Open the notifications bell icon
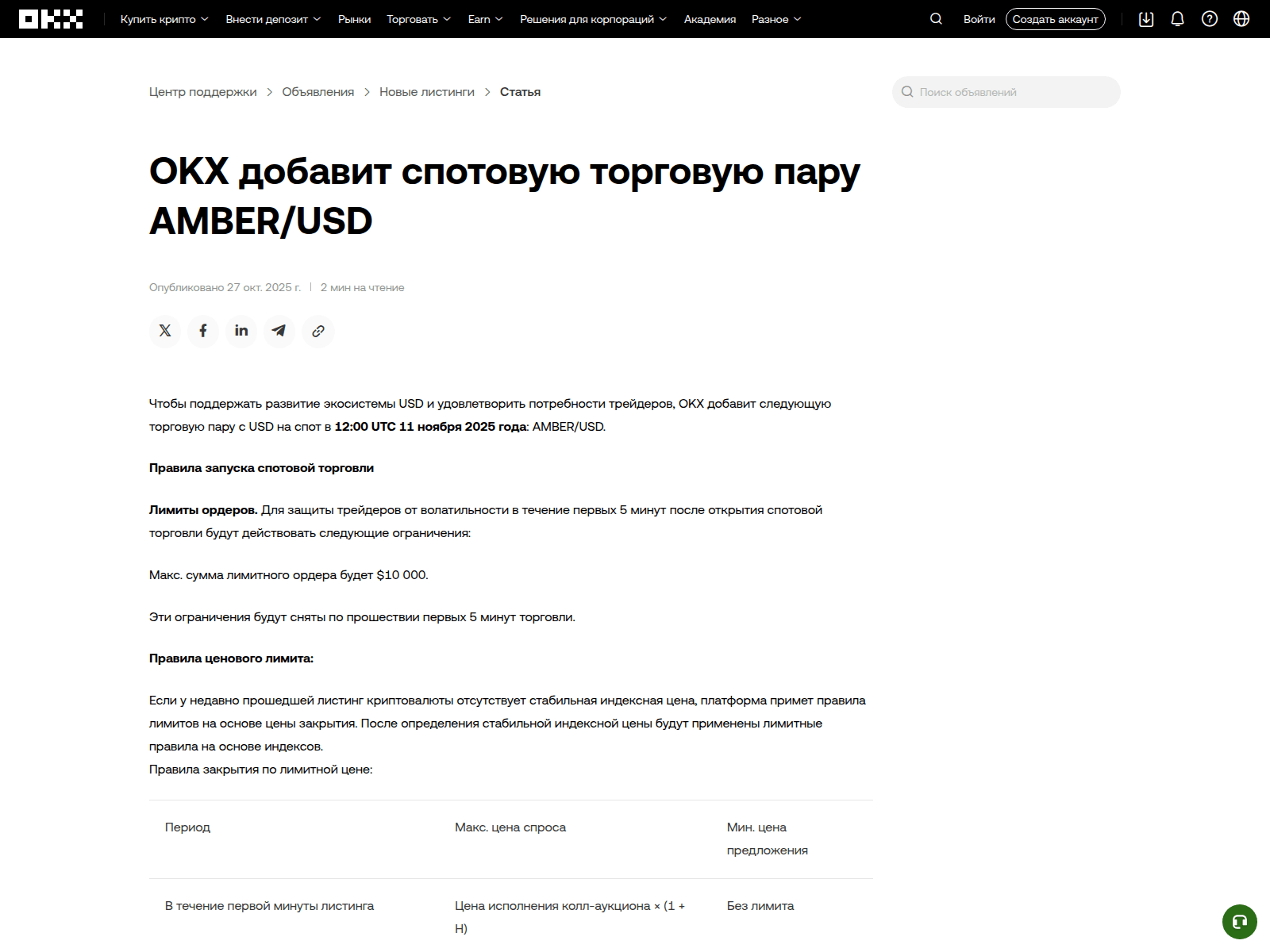 (x=1178, y=19)
